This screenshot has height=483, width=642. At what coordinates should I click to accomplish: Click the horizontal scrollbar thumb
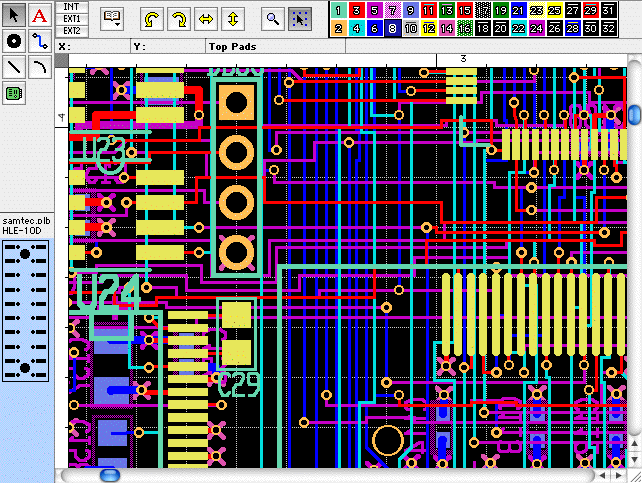109,475
